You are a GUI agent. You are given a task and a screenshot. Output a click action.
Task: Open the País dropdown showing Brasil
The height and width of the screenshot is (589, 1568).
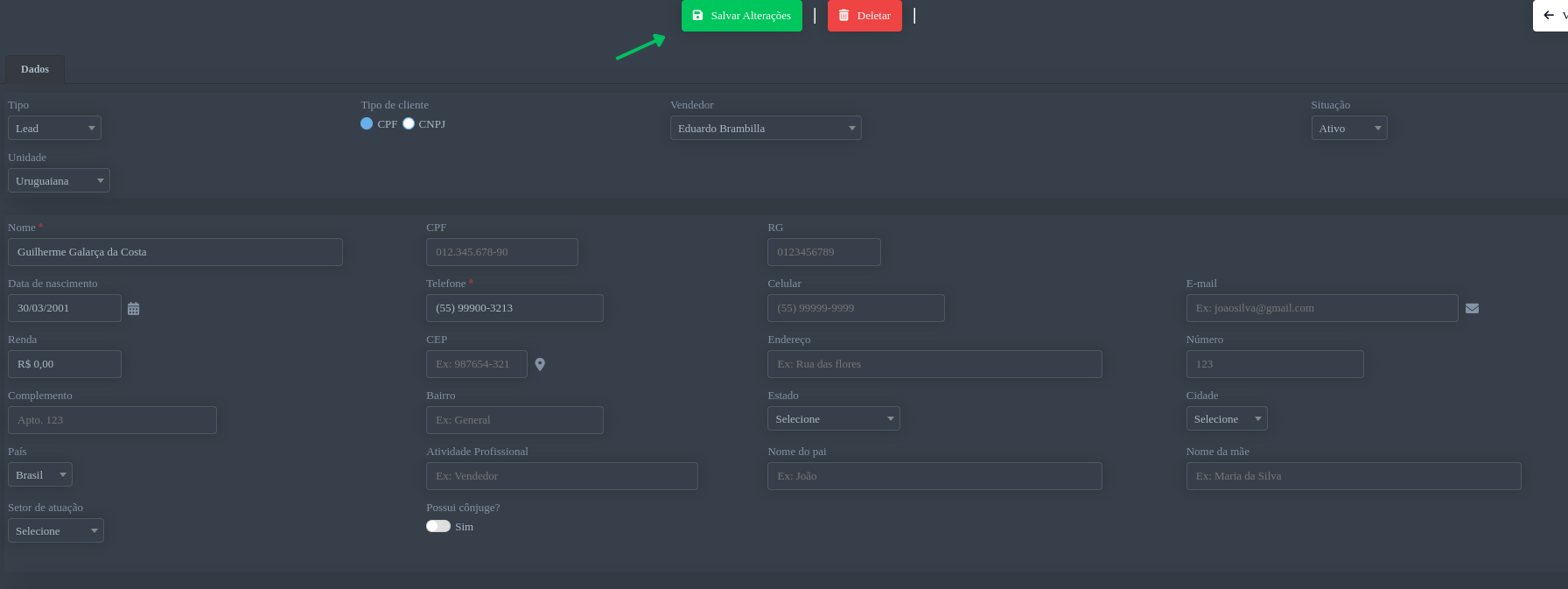[40, 475]
